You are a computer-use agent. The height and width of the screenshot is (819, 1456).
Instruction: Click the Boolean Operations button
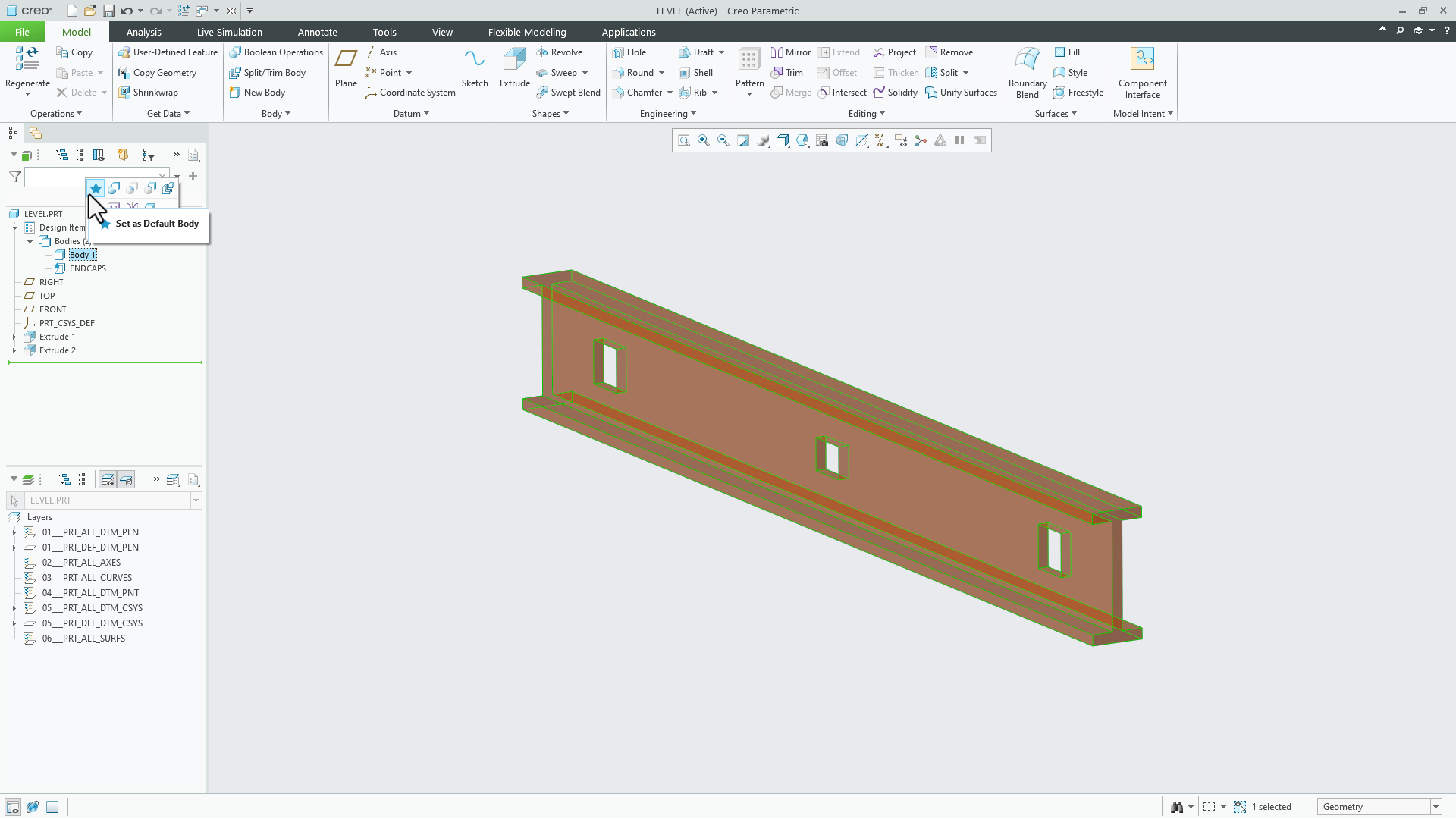(x=276, y=52)
